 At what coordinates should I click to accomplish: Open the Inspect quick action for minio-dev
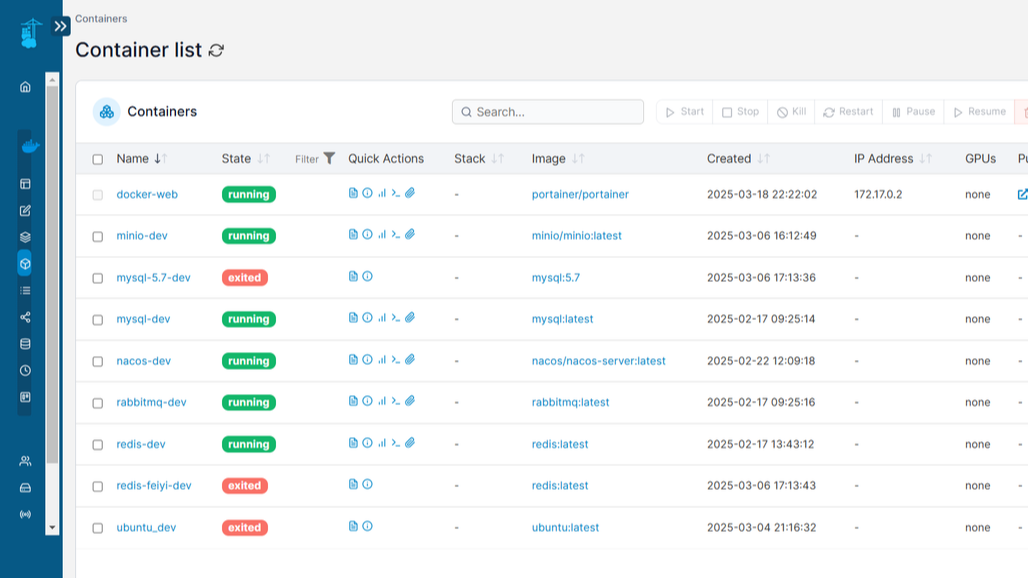(x=365, y=234)
